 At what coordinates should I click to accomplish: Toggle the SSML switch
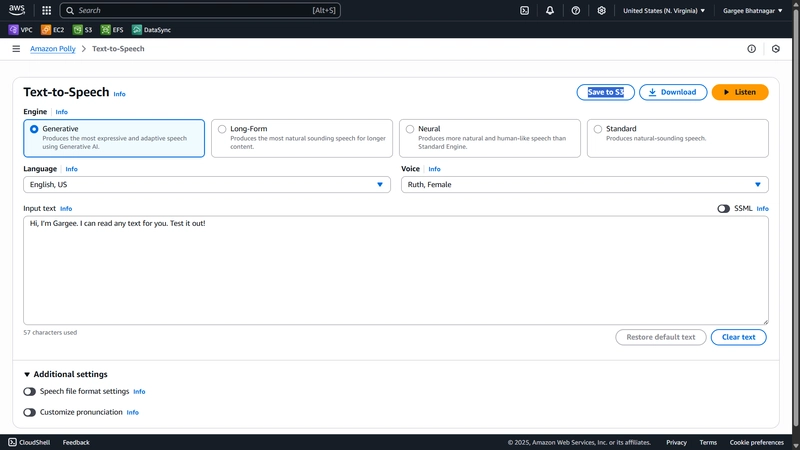tap(723, 208)
